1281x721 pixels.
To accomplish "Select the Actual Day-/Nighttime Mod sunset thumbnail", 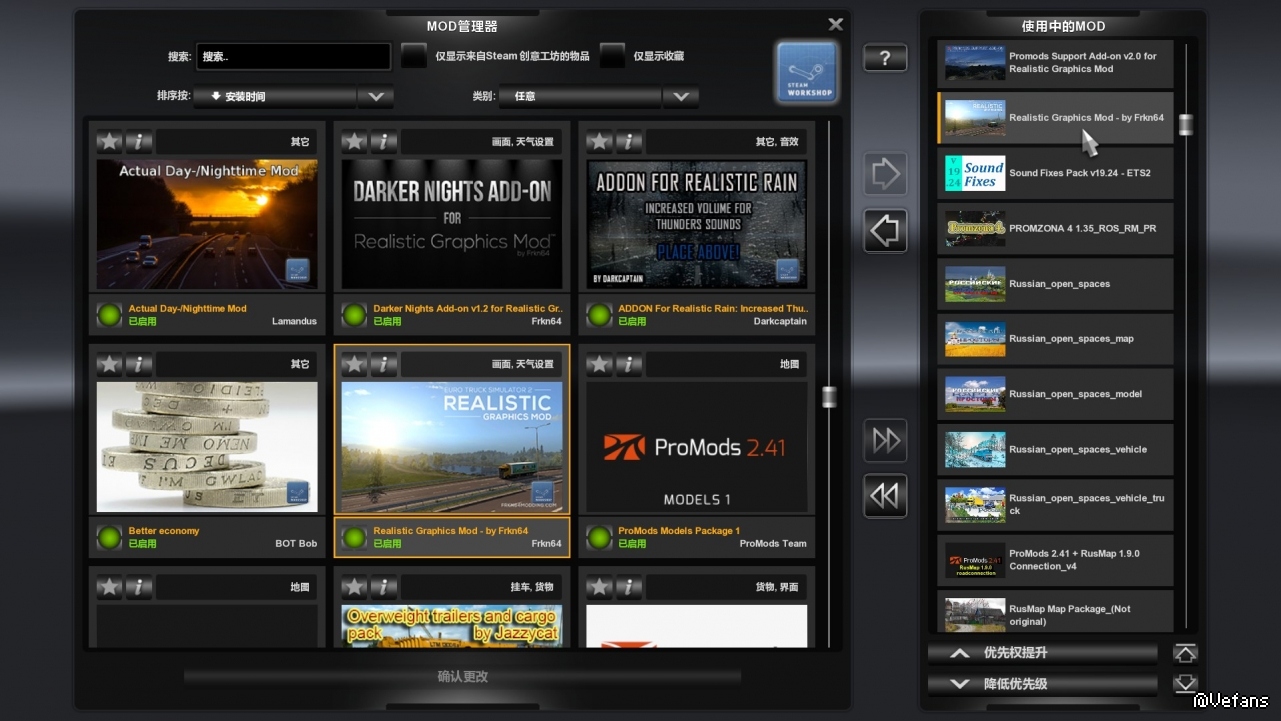I will click(x=207, y=225).
